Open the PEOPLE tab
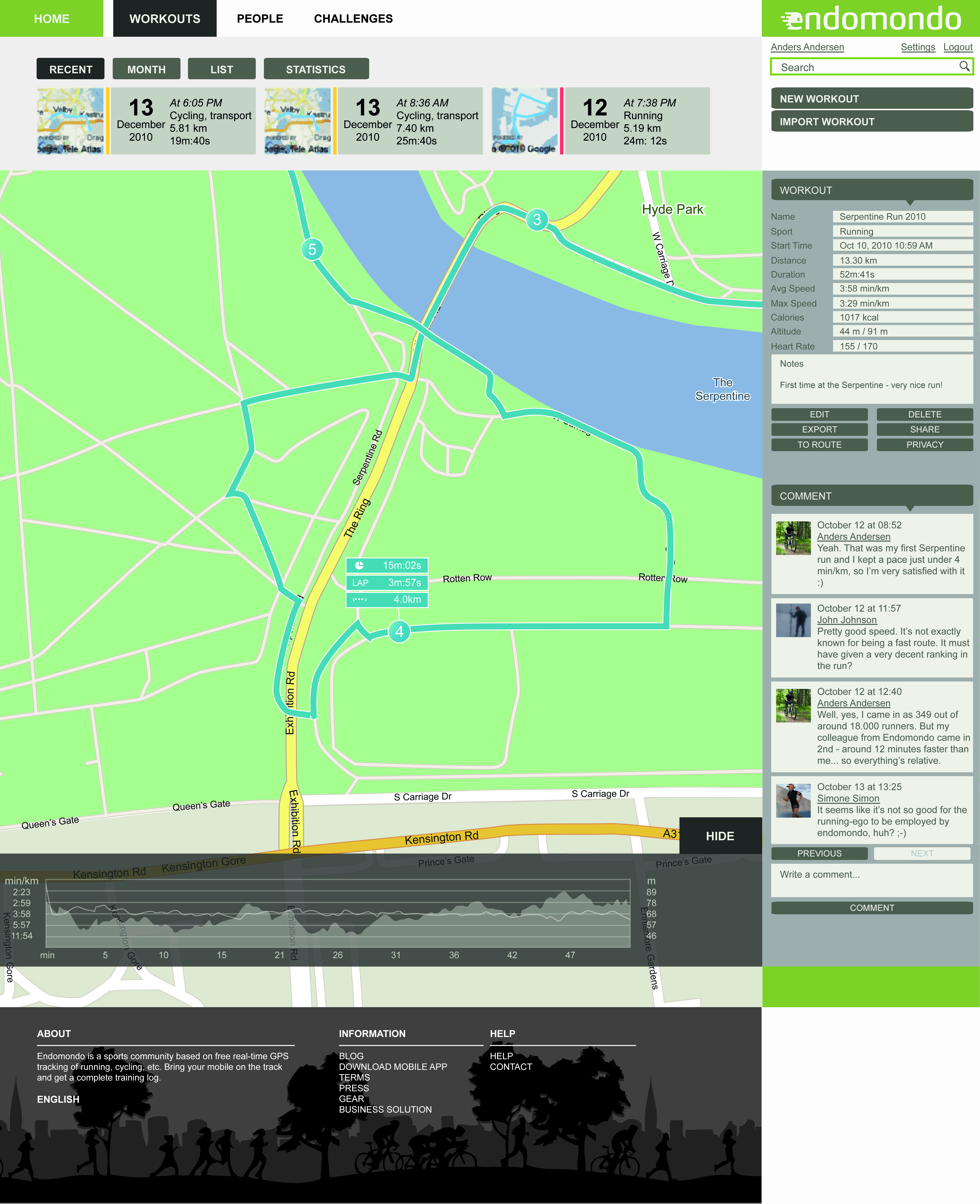The height and width of the screenshot is (1204, 980). coord(260,19)
